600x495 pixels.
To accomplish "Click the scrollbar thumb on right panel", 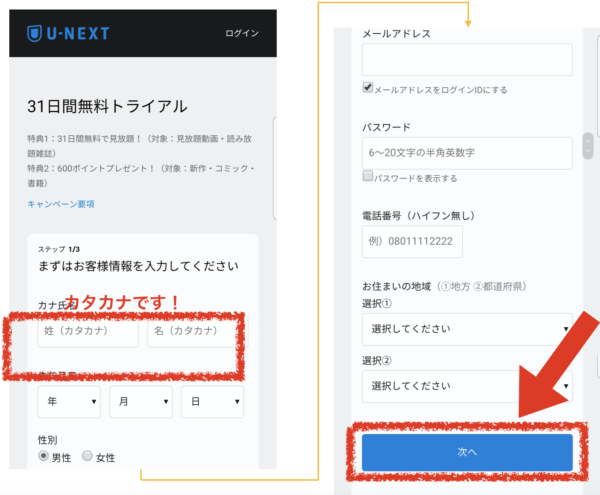I will (x=588, y=146).
